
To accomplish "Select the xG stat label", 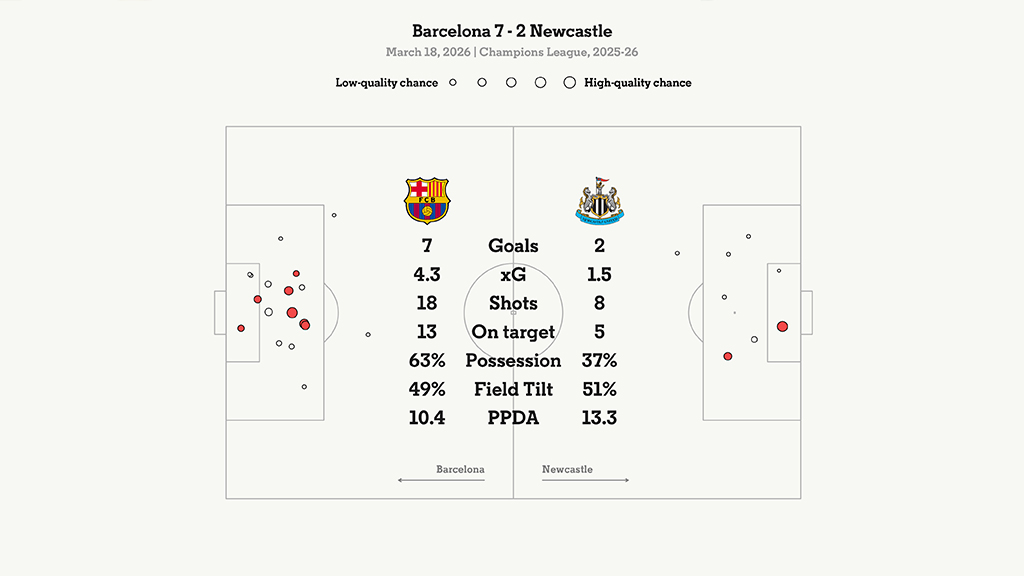I will pyautogui.click(x=513, y=275).
